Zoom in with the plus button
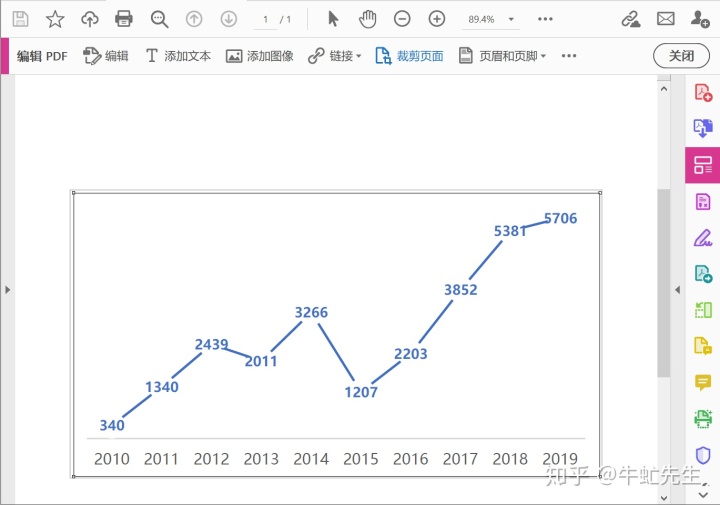 437,19
